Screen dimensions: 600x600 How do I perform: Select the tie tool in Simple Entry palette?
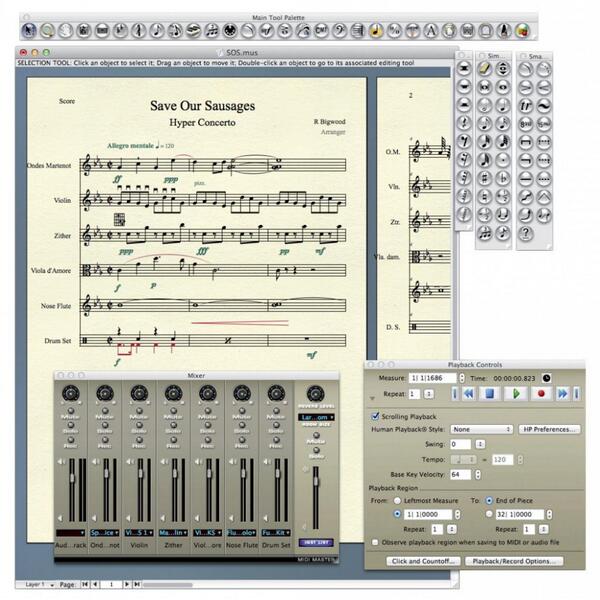[x=503, y=215]
